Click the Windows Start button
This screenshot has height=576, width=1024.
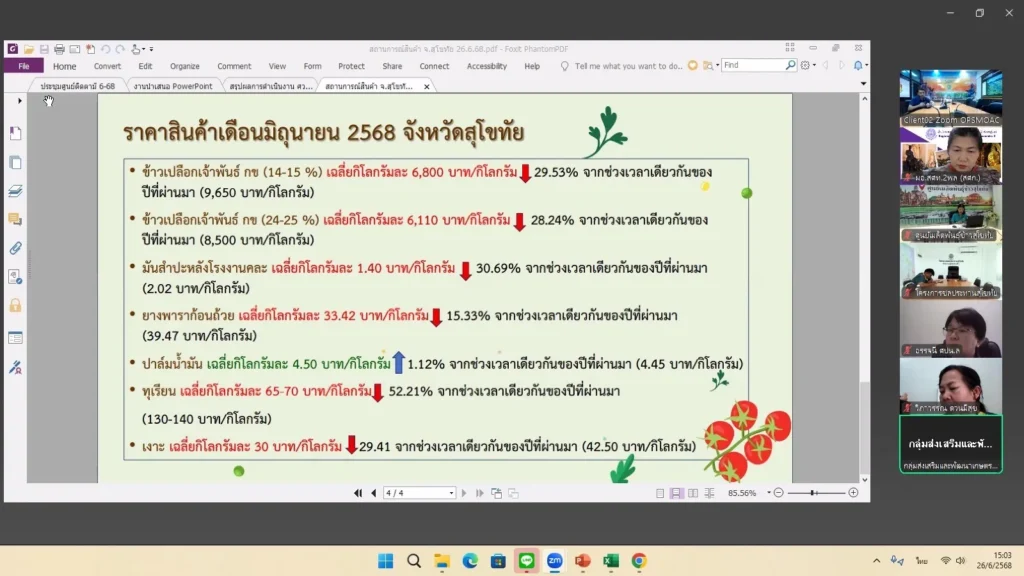click(385, 561)
